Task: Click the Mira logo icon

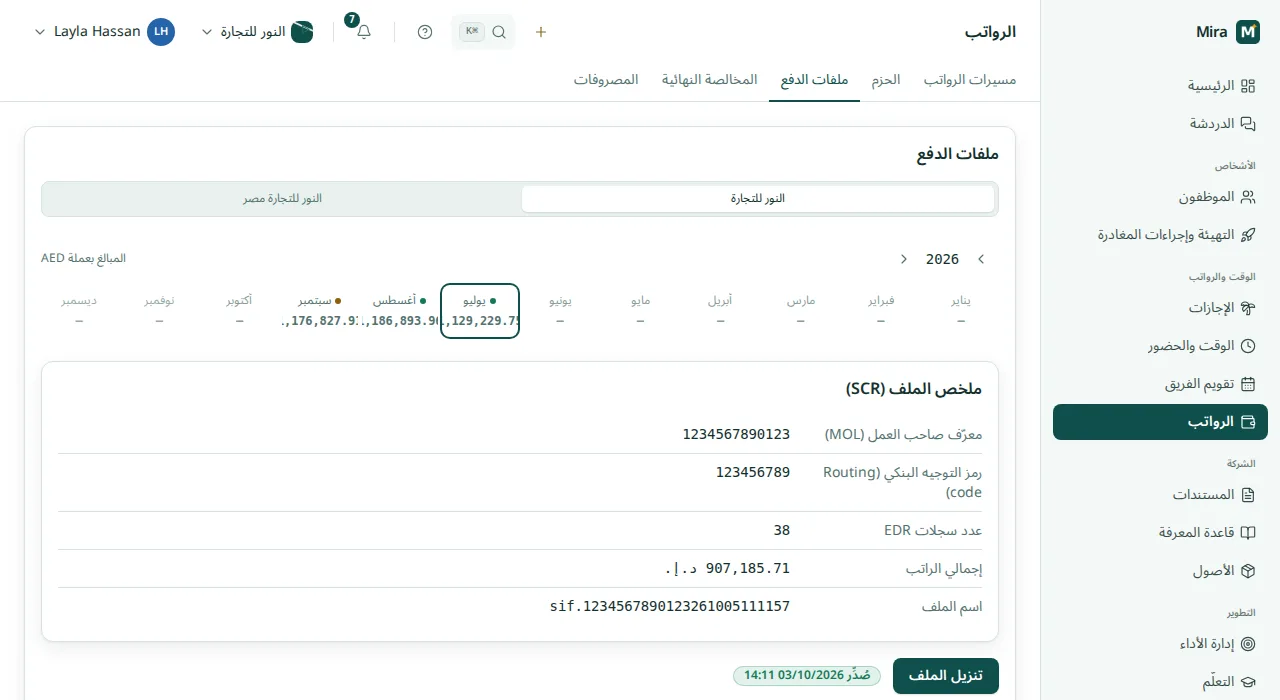Action: pyautogui.click(x=1248, y=32)
